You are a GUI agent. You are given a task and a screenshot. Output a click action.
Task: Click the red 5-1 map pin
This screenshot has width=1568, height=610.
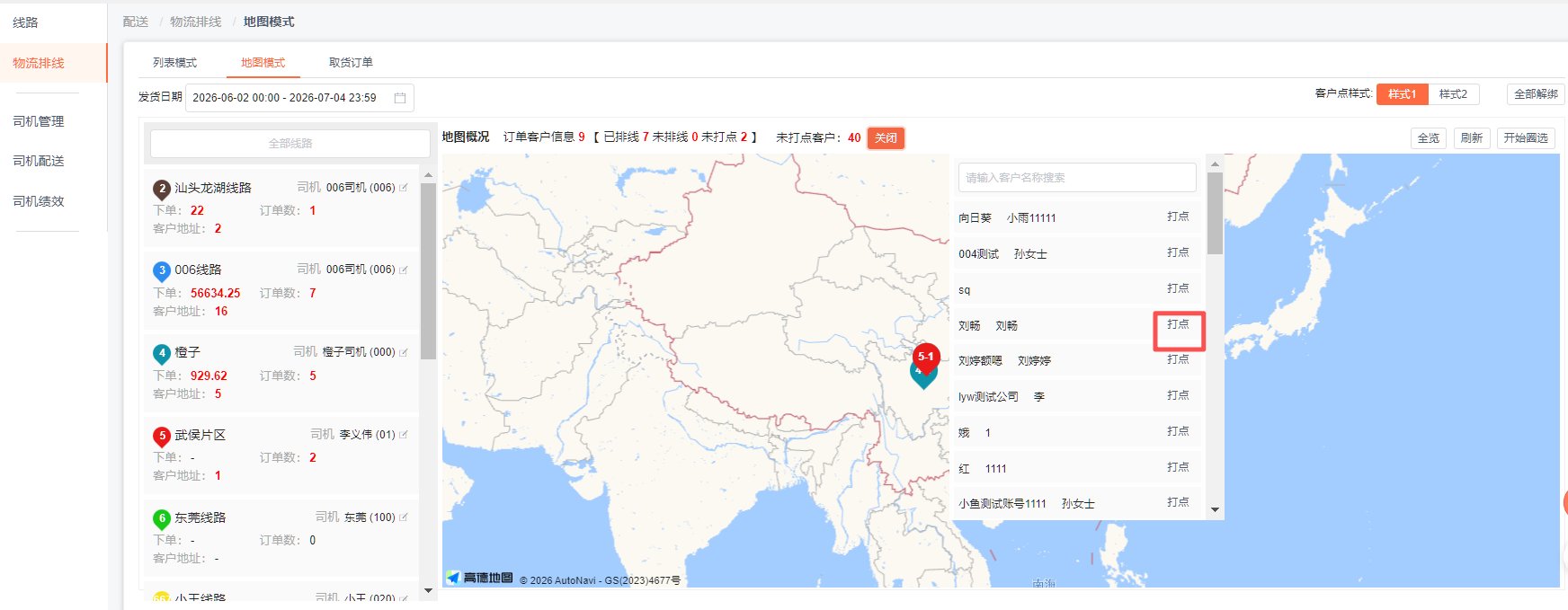point(926,358)
